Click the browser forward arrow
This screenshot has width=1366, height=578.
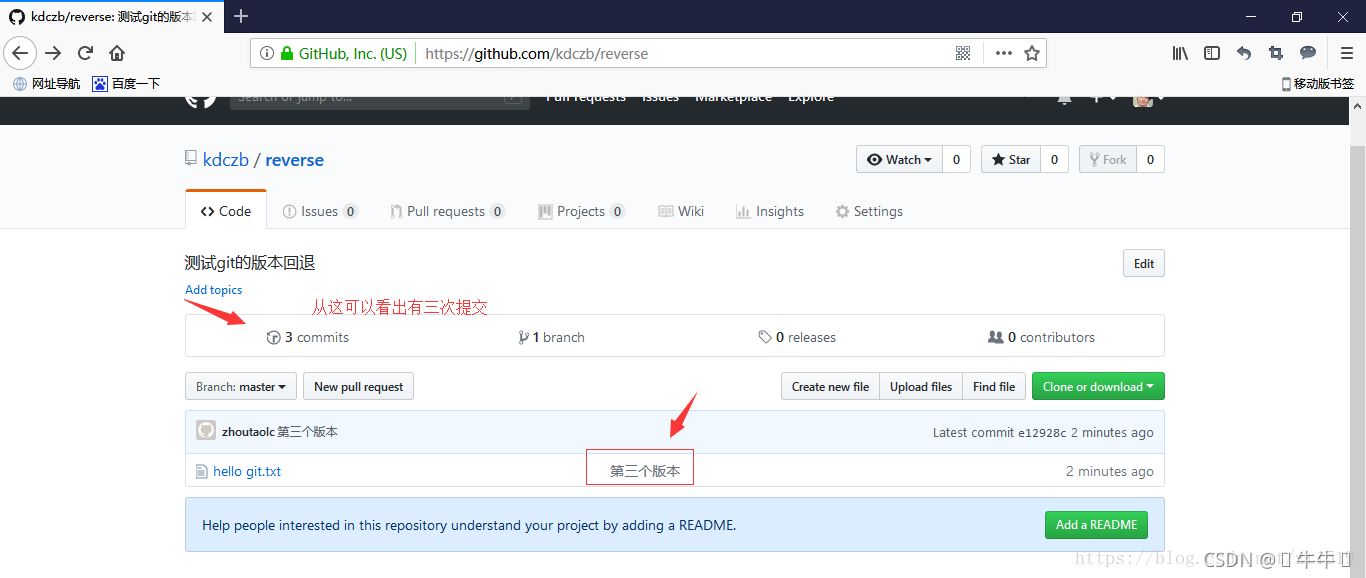(x=53, y=53)
